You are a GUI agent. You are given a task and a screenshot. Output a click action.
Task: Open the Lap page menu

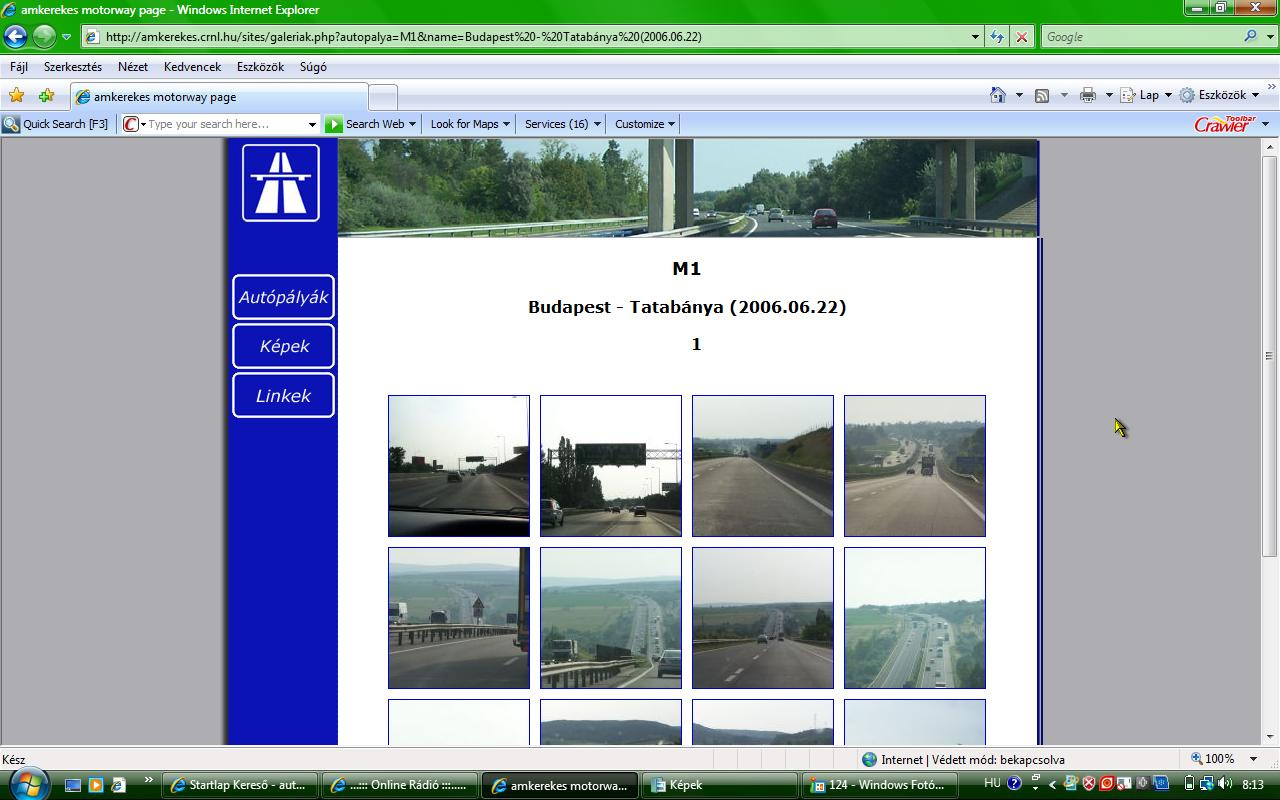pyautogui.click(x=1146, y=95)
